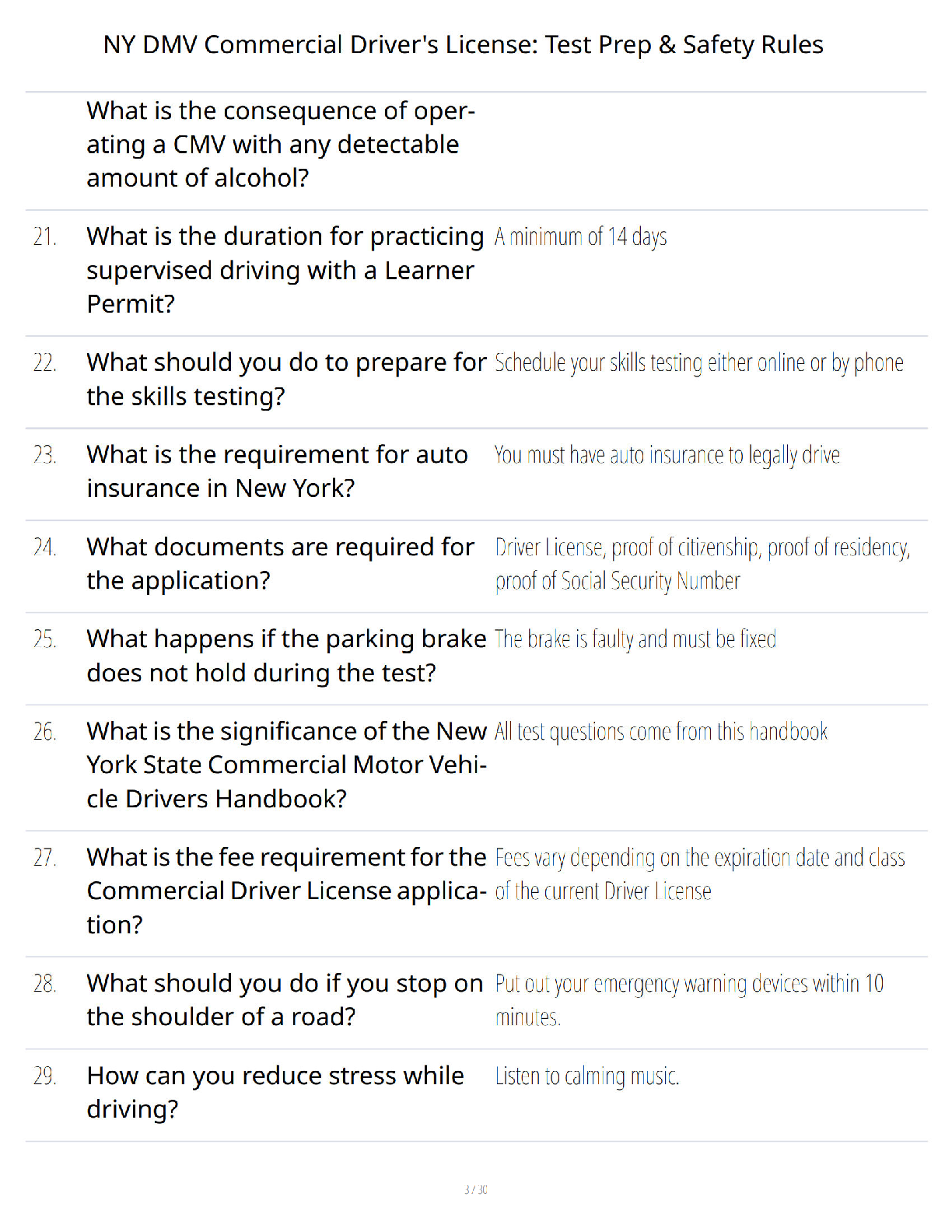This screenshot has height=1232, width=952.
Task: Click question 22 about preparing for skills testing
Action: [x=287, y=379]
